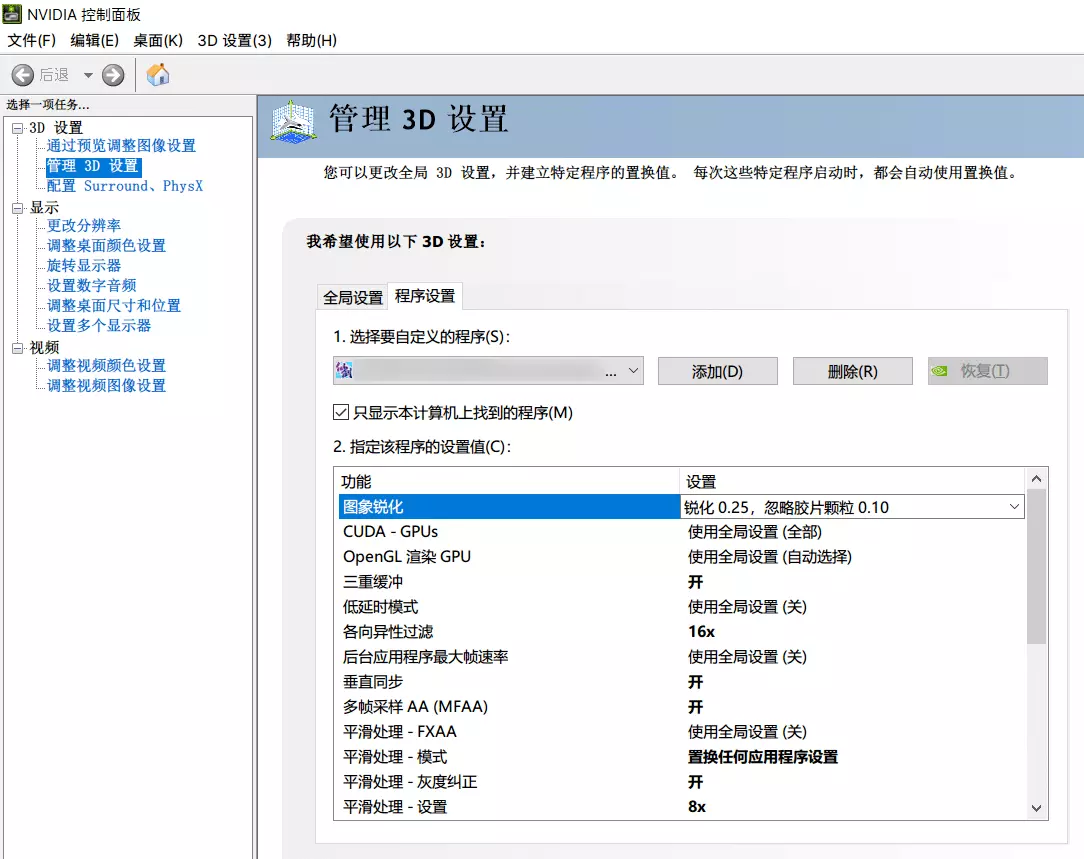Select the 多帧采样 AA (MFAA) row
This screenshot has width=1084, height=859.
pos(681,706)
